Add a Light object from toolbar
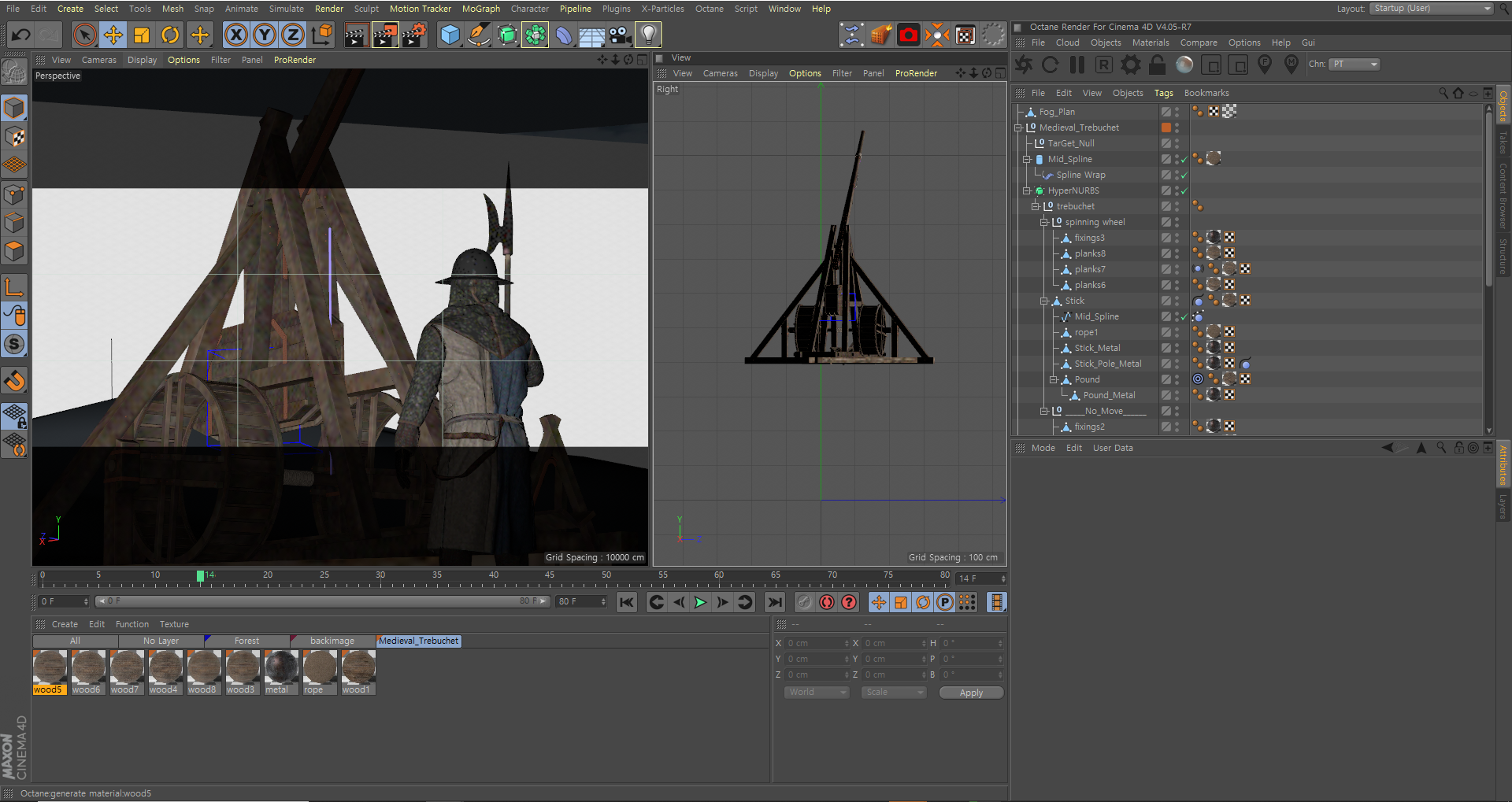Viewport: 1512px width, 802px height. (x=648, y=35)
